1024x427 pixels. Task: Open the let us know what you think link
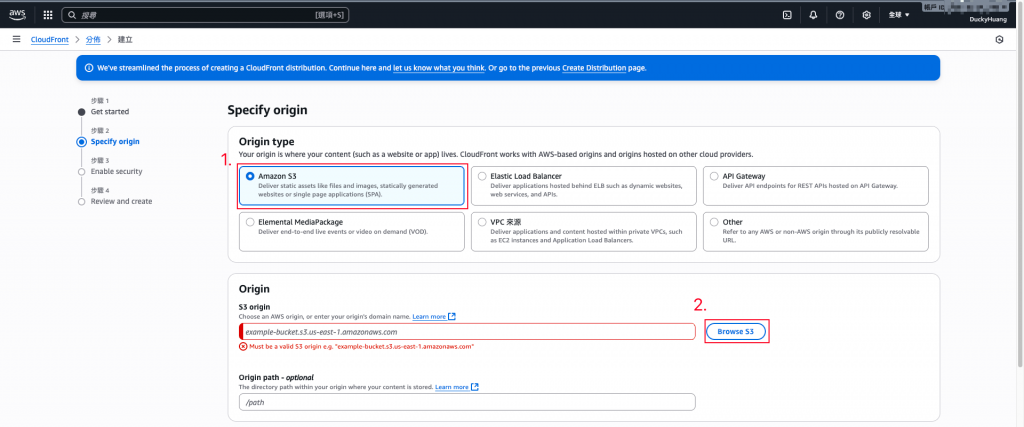click(439, 68)
